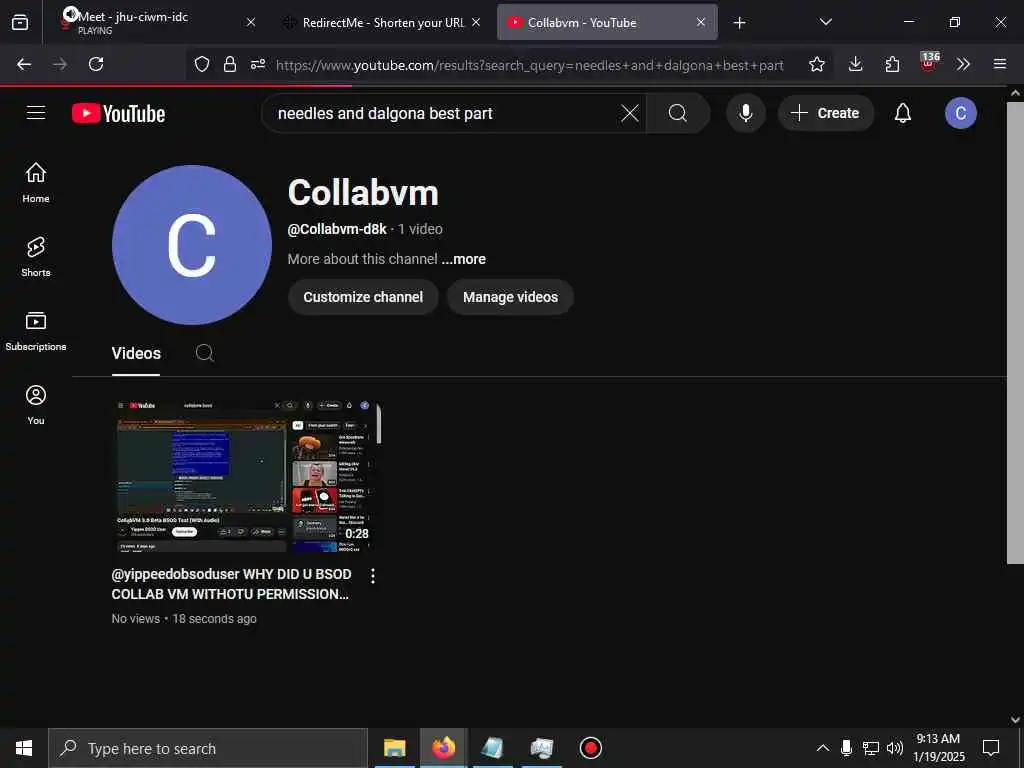
Task: Close the Collabvm - YouTube tab
Action: coord(701,22)
